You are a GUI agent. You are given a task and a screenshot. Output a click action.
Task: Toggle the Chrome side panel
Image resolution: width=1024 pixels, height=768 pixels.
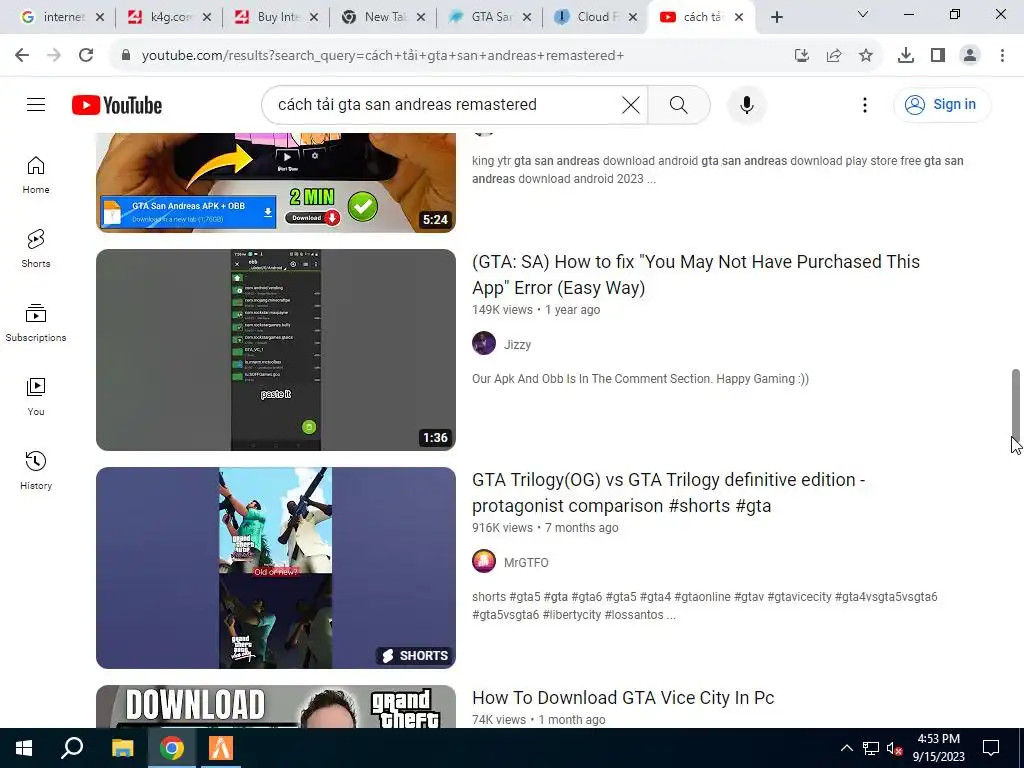point(938,56)
